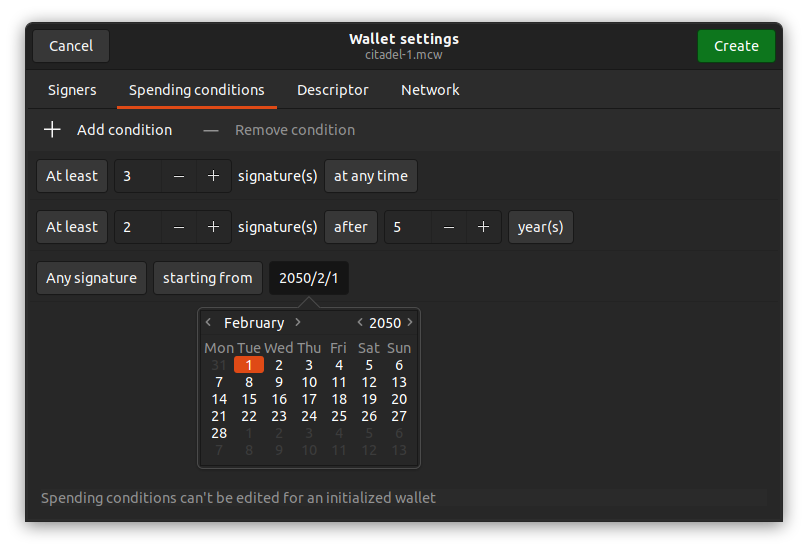
Task: Increase the years value of 5
Action: tap(483, 227)
